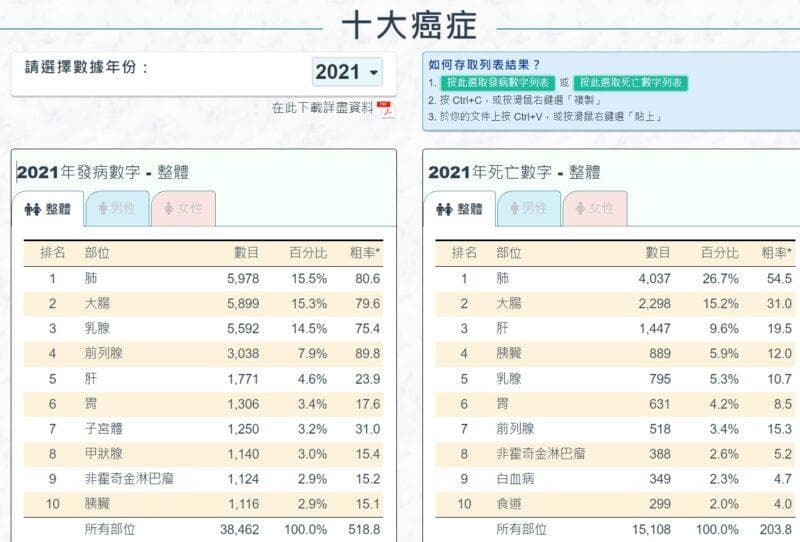
Task: Click 部位 header in incidence table
Action: [x=97, y=253]
